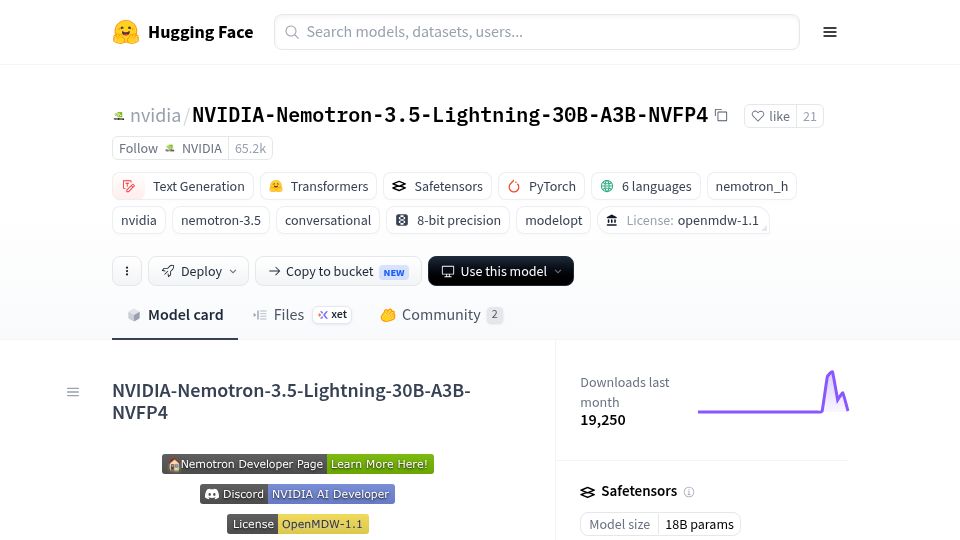
Task: Click the 65.2k followers count
Action: click(x=250, y=148)
